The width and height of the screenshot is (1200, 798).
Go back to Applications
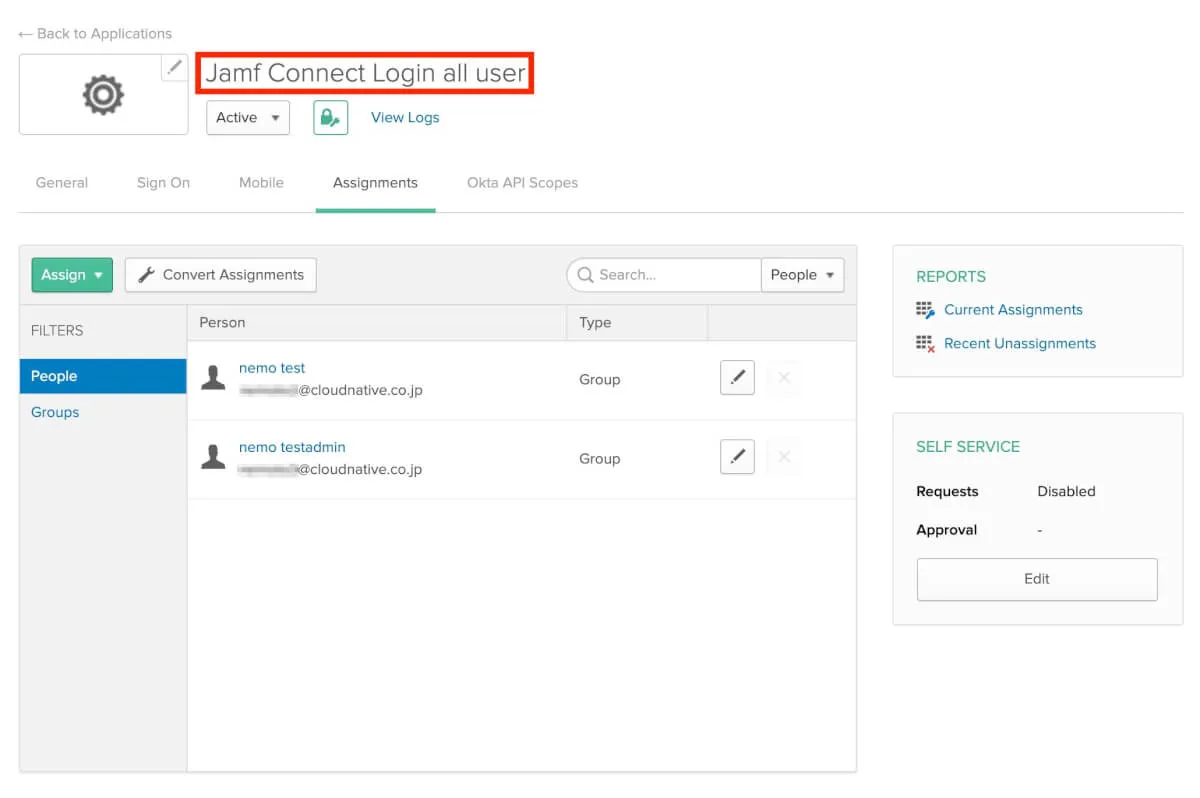click(x=95, y=34)
